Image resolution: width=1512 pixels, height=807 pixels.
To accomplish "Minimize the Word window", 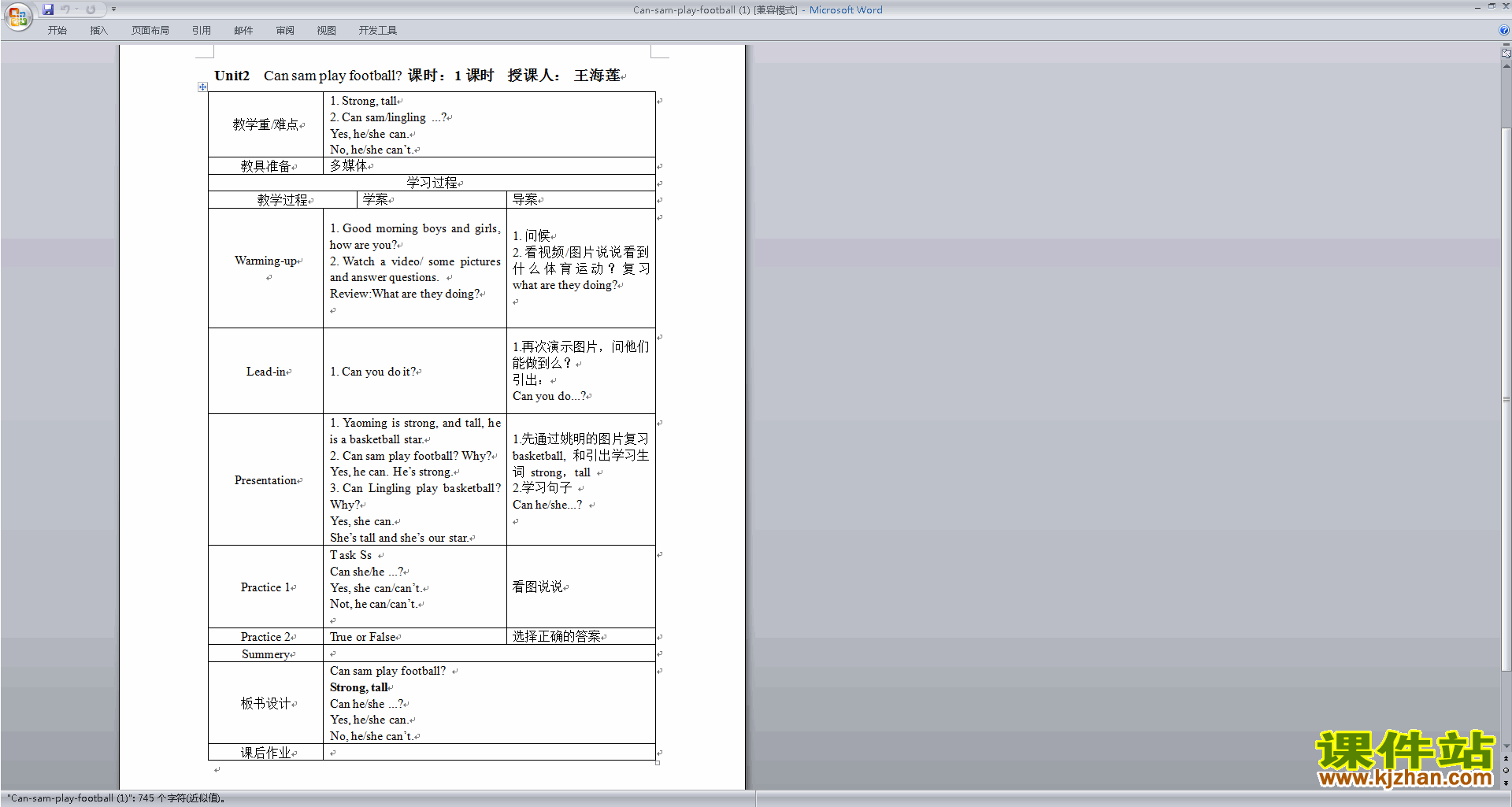I will (x=1477, y=7).
